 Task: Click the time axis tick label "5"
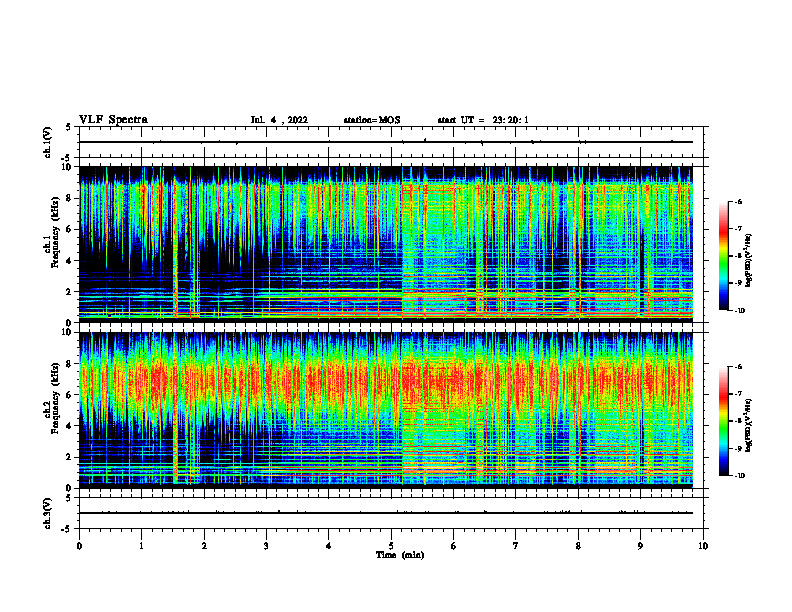pyautogui.click(x=391, y=546)
